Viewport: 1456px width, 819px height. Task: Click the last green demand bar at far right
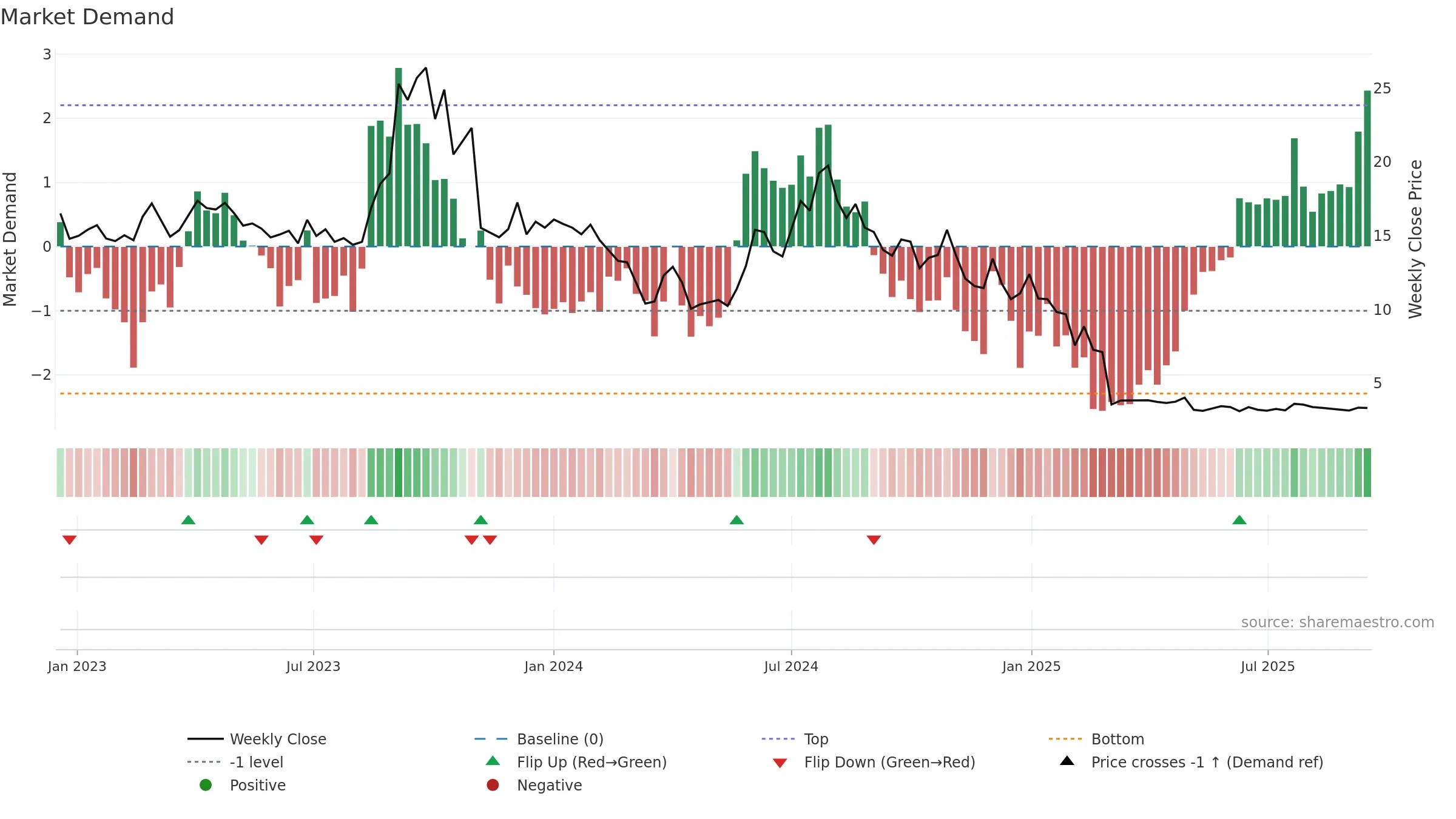click(x=1367, y=169)
